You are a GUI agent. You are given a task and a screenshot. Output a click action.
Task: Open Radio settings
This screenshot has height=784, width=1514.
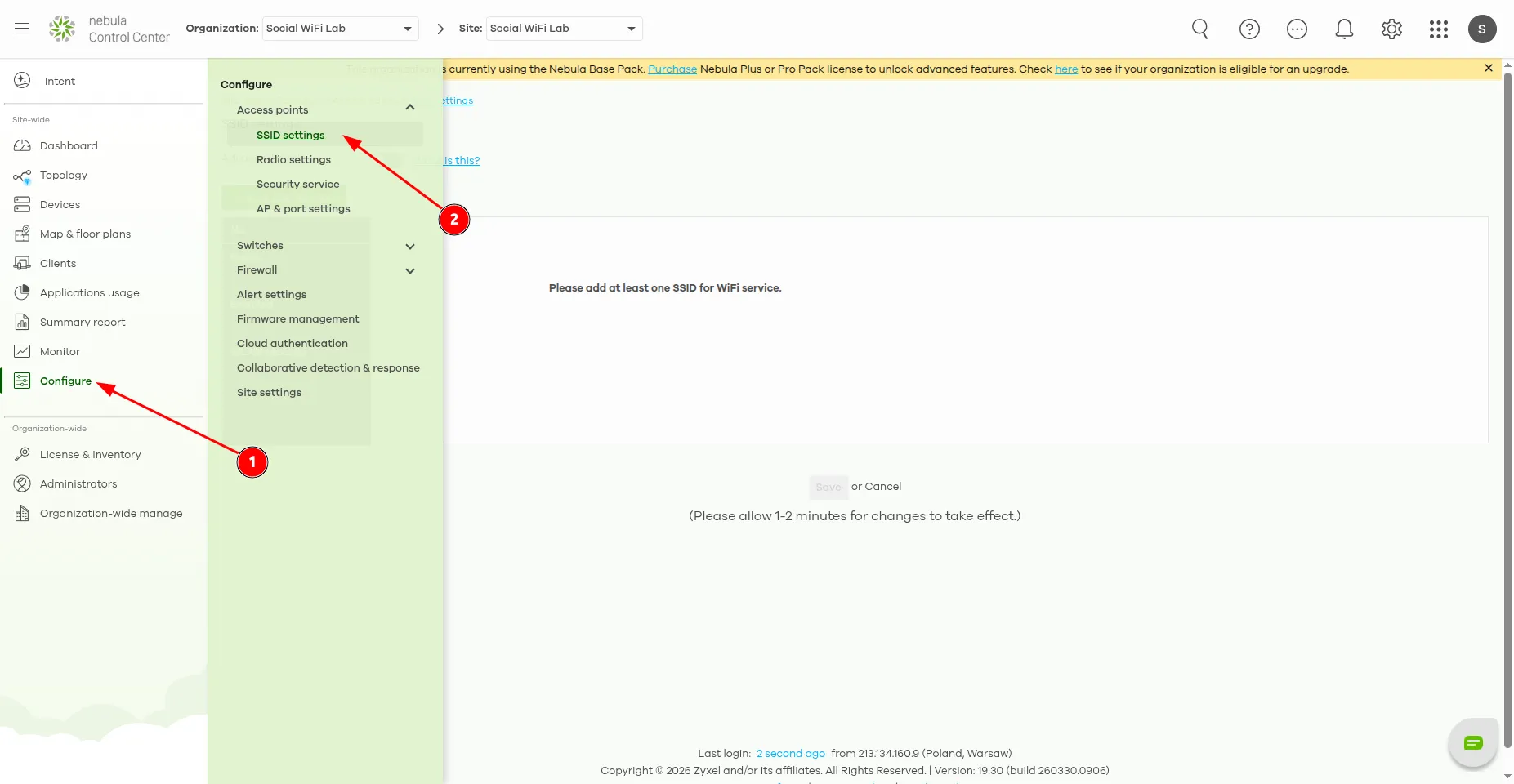point(293,159)
